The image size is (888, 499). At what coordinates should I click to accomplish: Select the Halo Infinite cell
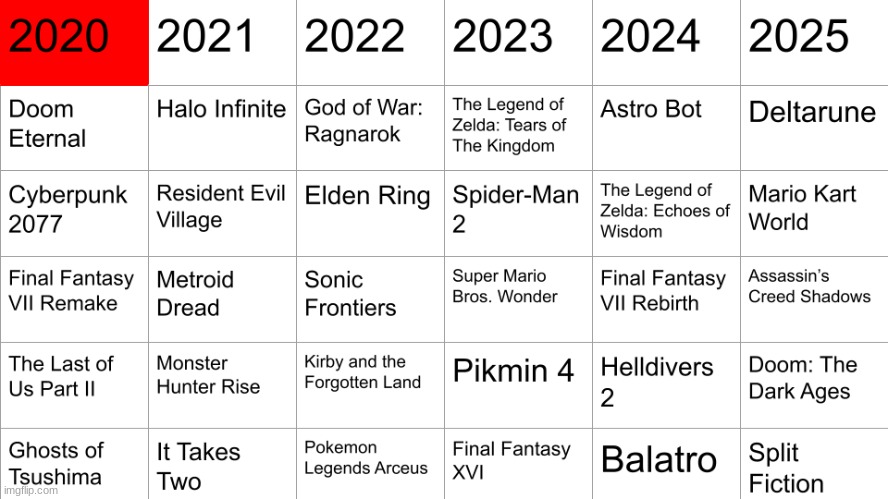[x=222, y=127]
